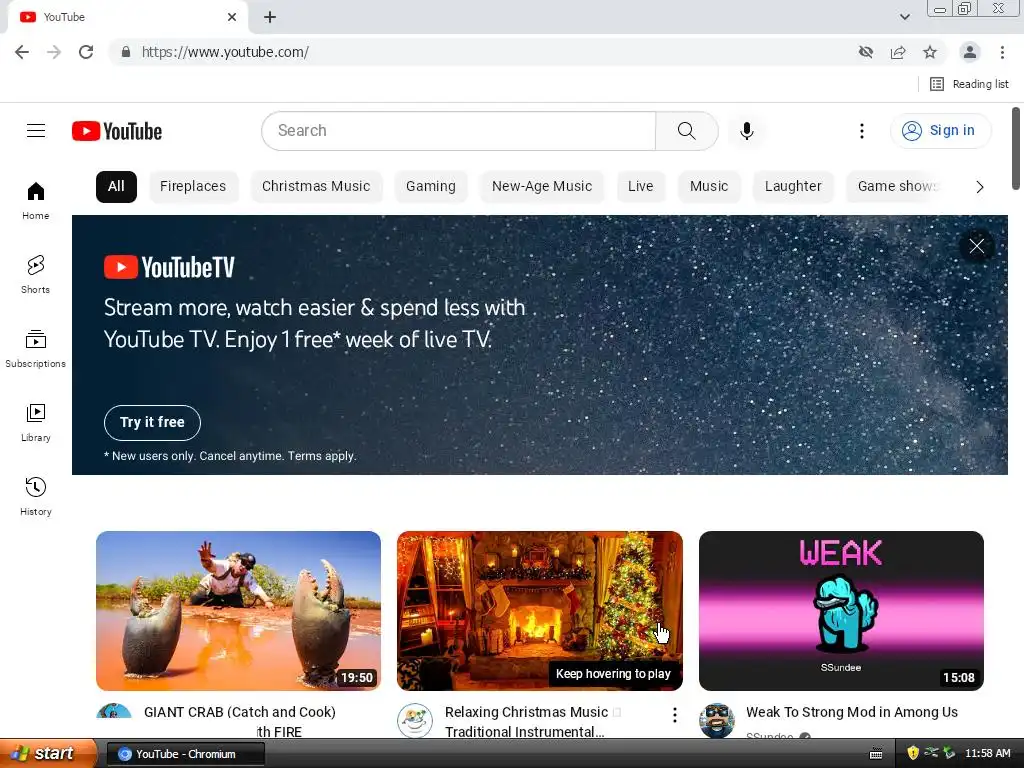Click the browser address bar URL
Image resolution: width=1024 pixels, height=768 pixels.
pos(225,52)
